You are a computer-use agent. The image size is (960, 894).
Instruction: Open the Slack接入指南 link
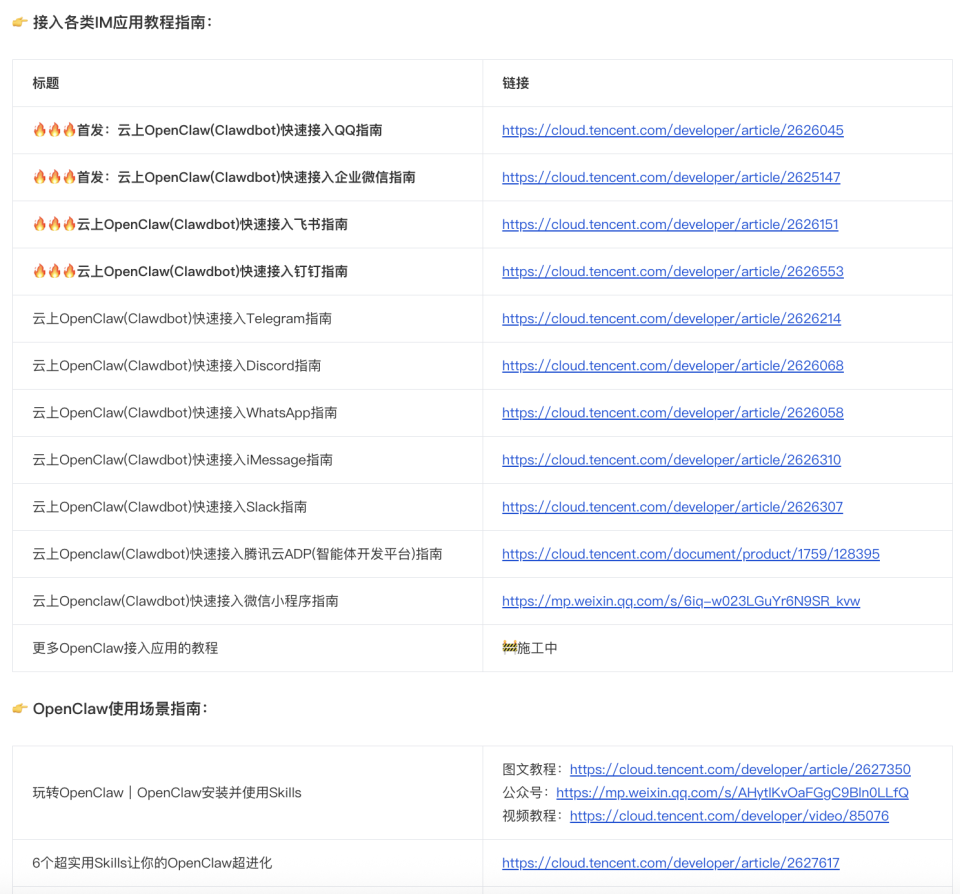(672, 506)
